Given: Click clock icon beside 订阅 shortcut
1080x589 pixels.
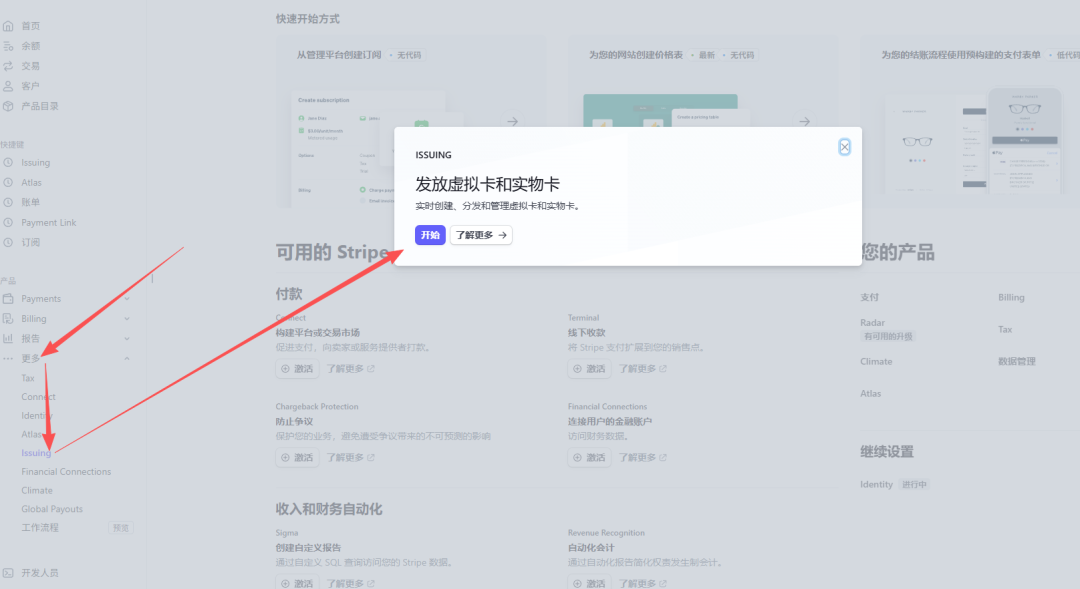Looking at the screenshot, I should (8, 242).
